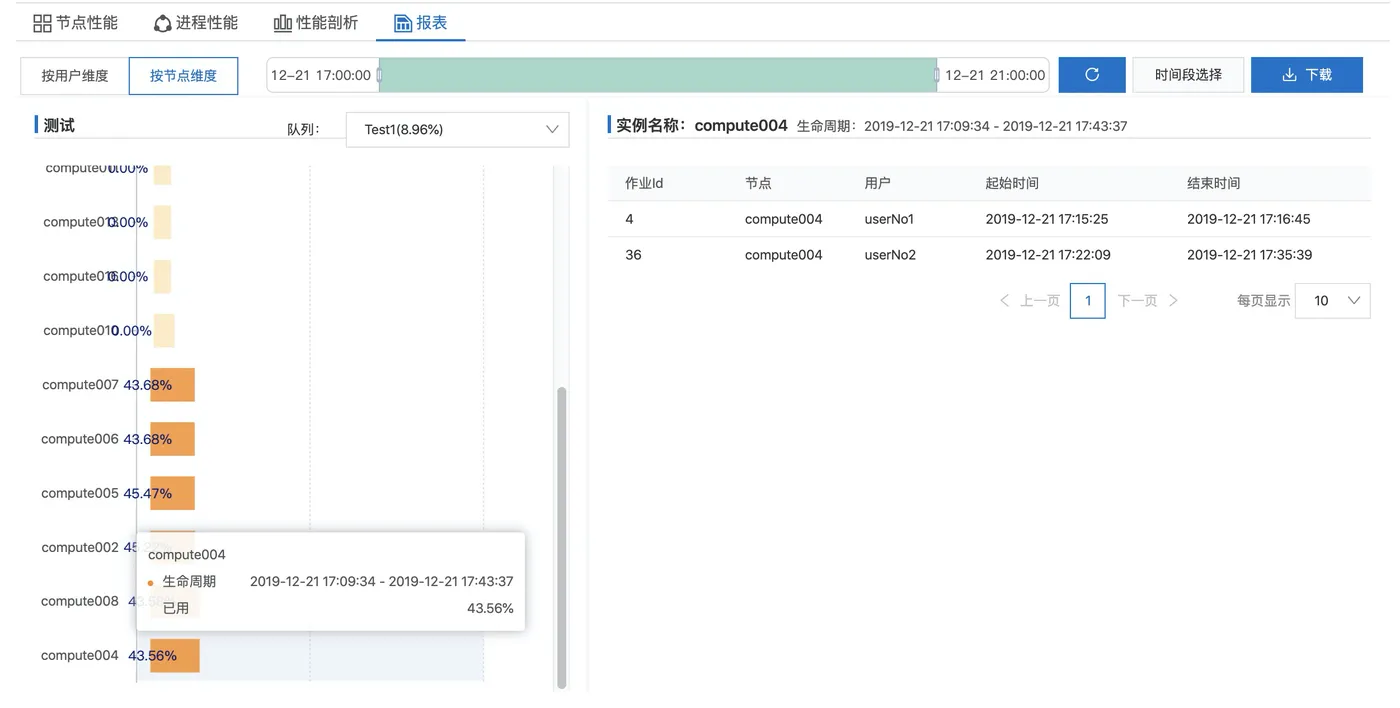Click the download icon on 下载 button
The height and width of the screenshot is (708, 1400).
1288,74
